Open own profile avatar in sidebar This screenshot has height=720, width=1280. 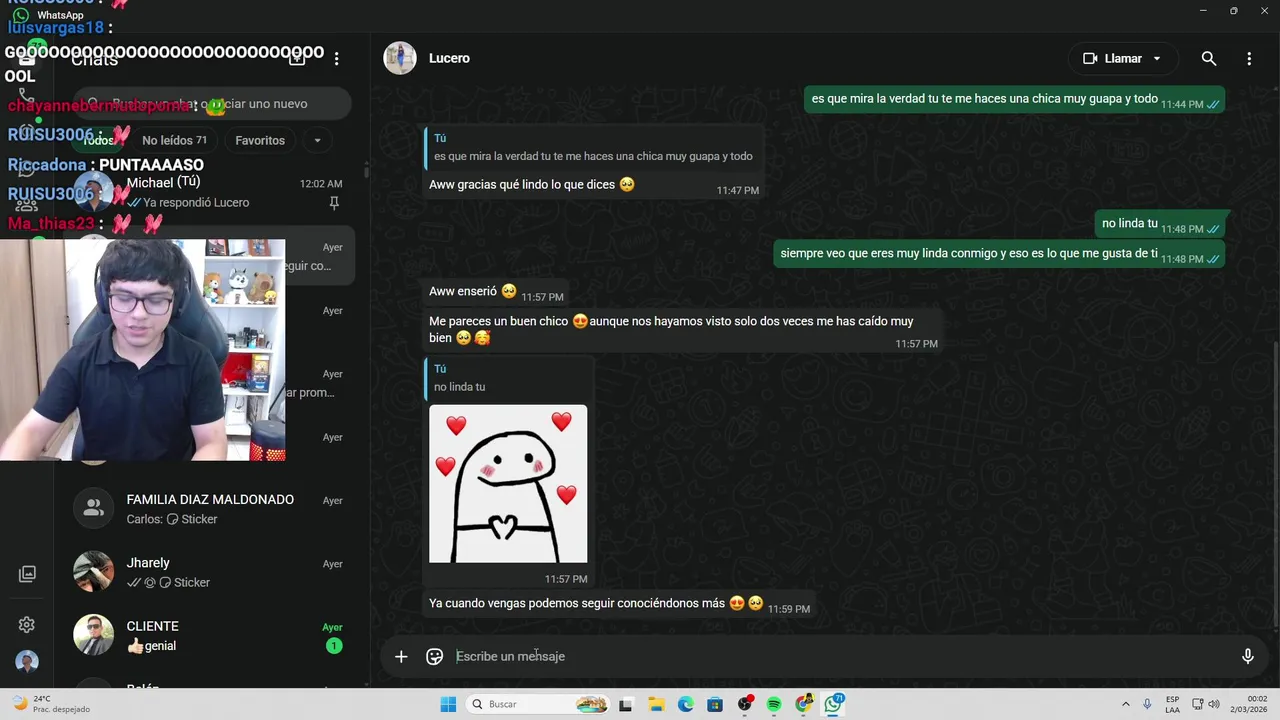[27, 662]
